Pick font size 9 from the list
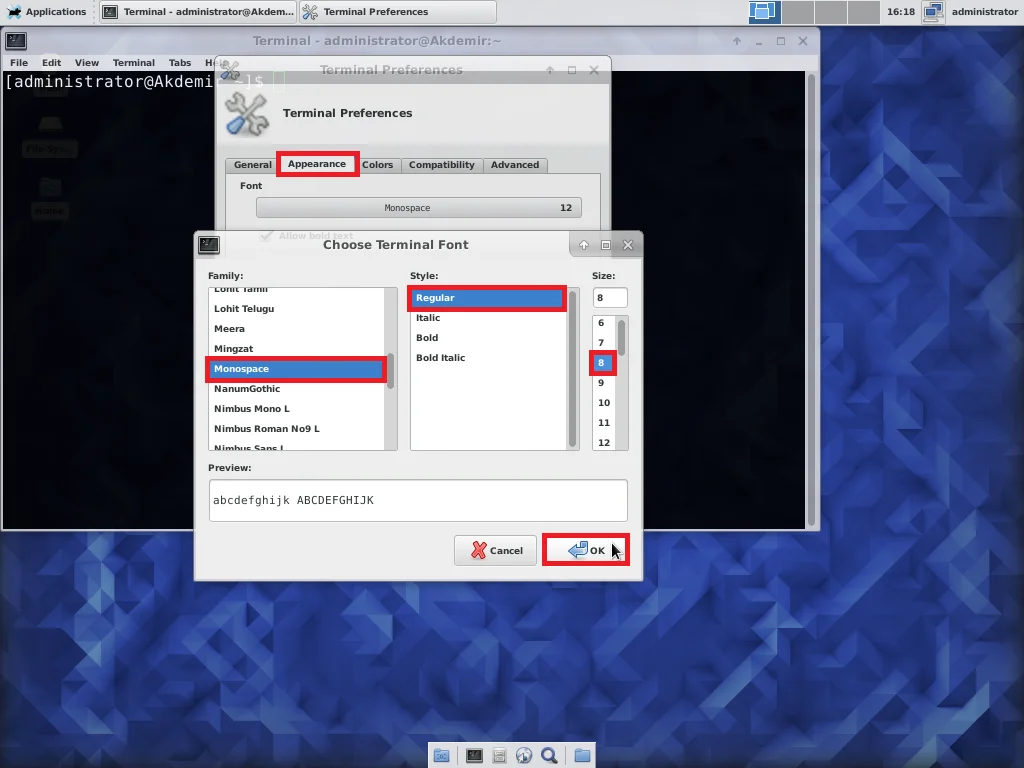The width and height of the screenshot is (1024, 768). (x=601, y=383)
